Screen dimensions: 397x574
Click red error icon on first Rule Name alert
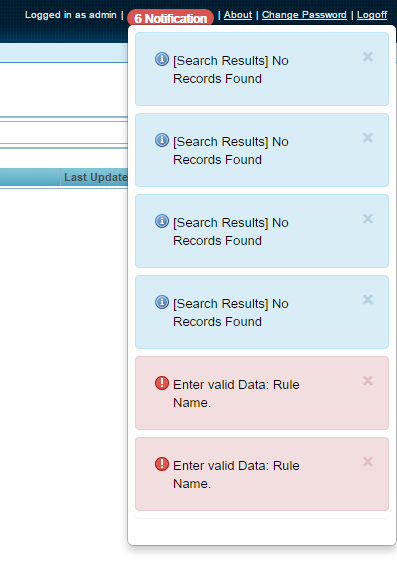coord(162,383)
